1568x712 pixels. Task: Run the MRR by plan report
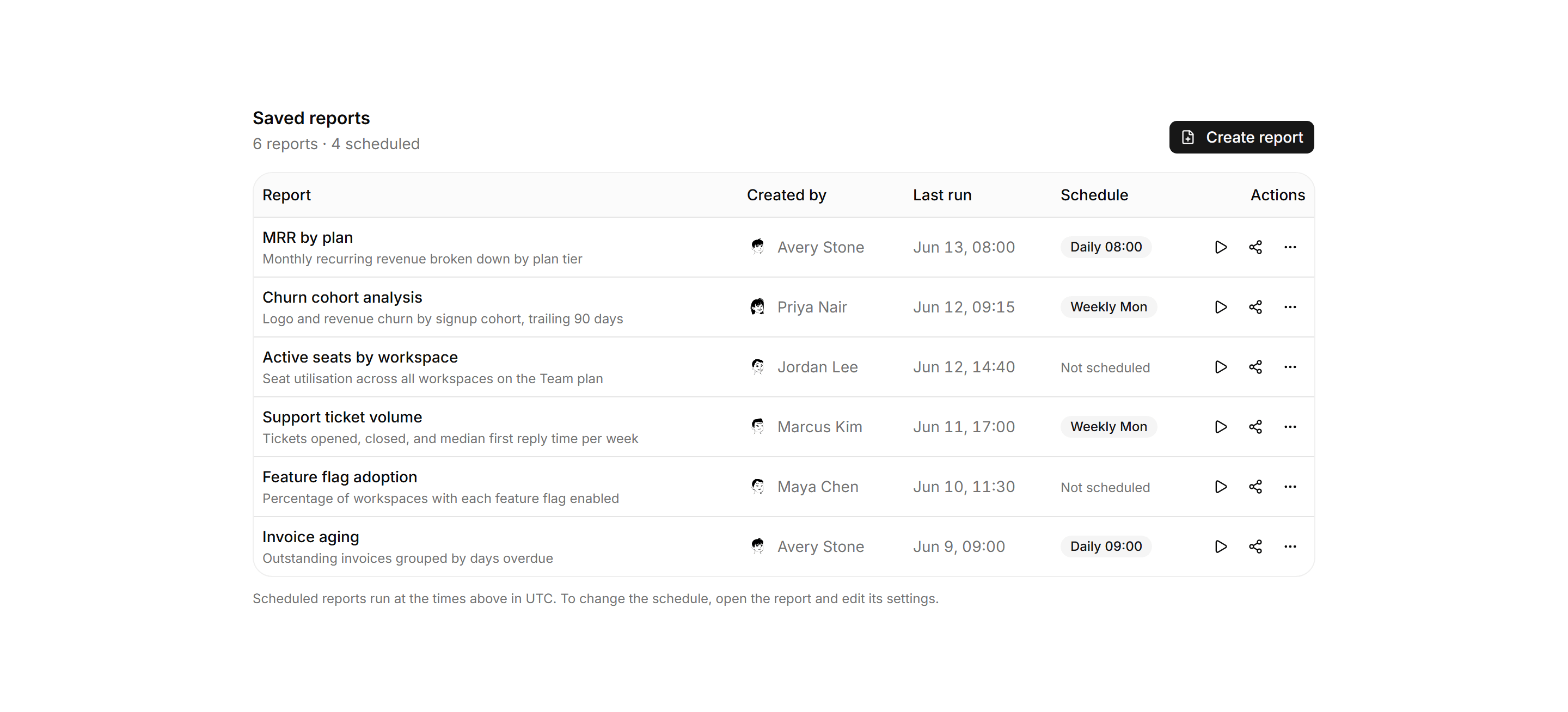pyautogui.click(x=1221, y=247)
